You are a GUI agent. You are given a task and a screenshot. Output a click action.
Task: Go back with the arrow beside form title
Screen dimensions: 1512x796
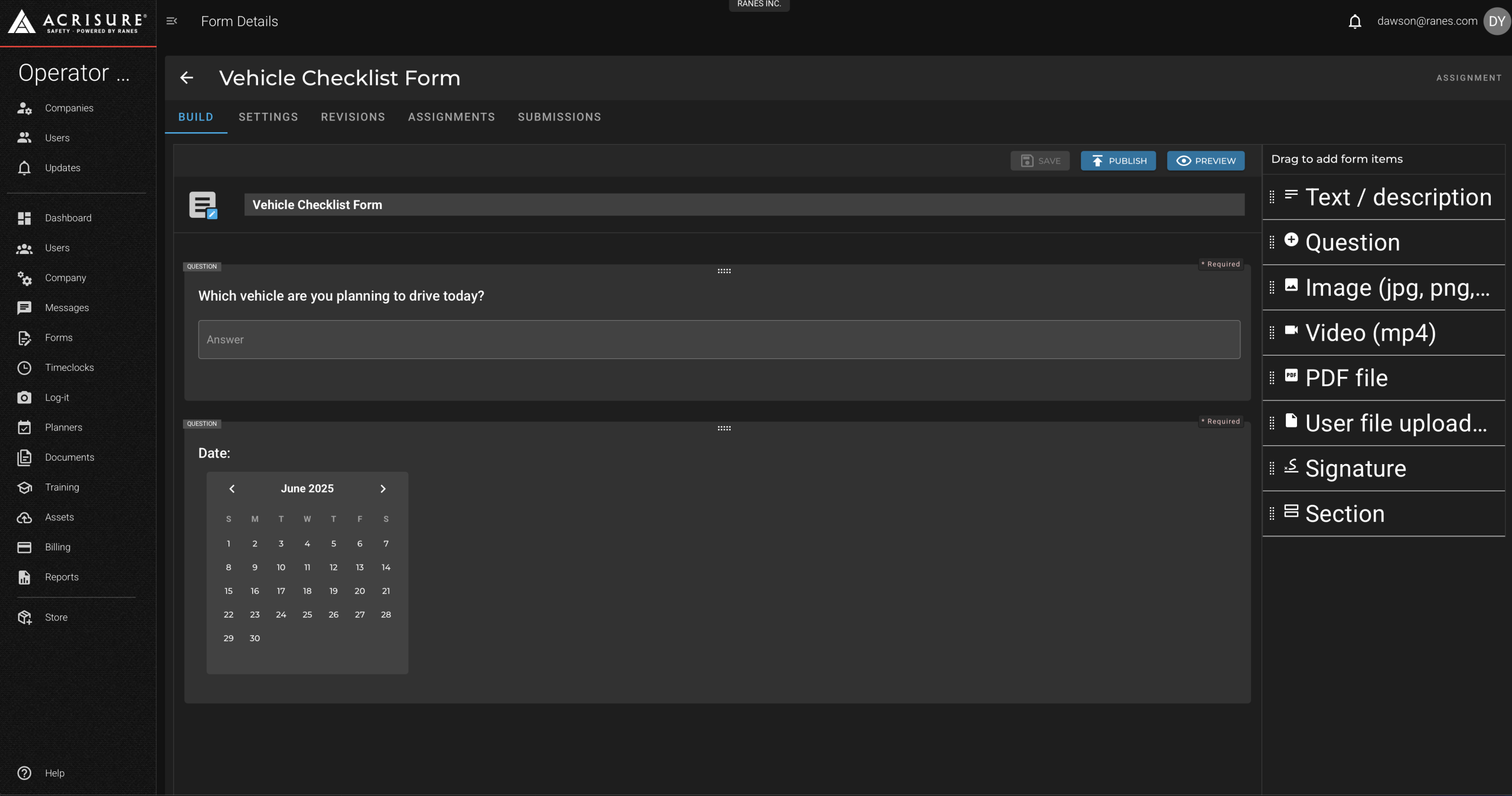187,78
